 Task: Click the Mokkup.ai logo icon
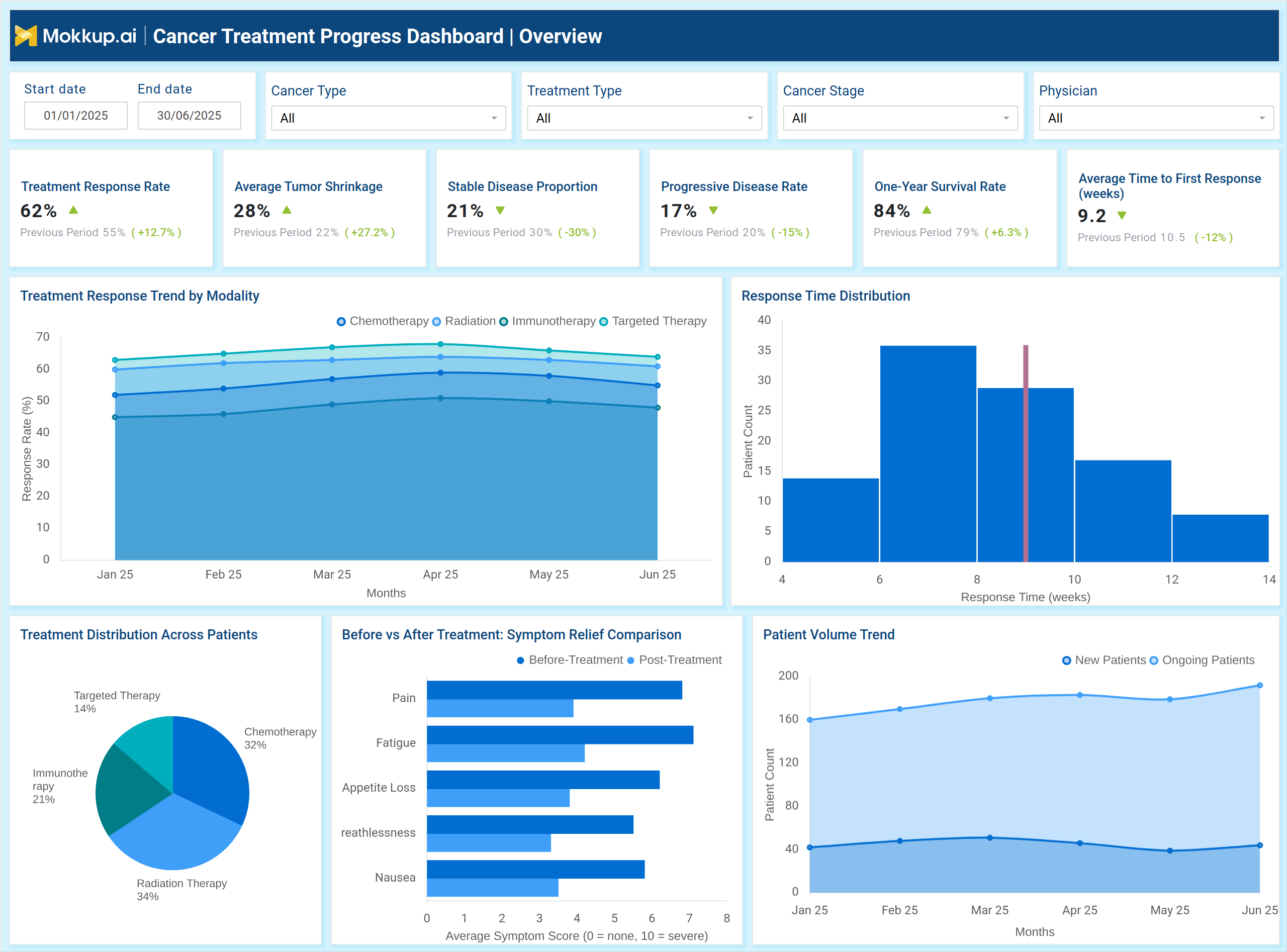point(26,36)
